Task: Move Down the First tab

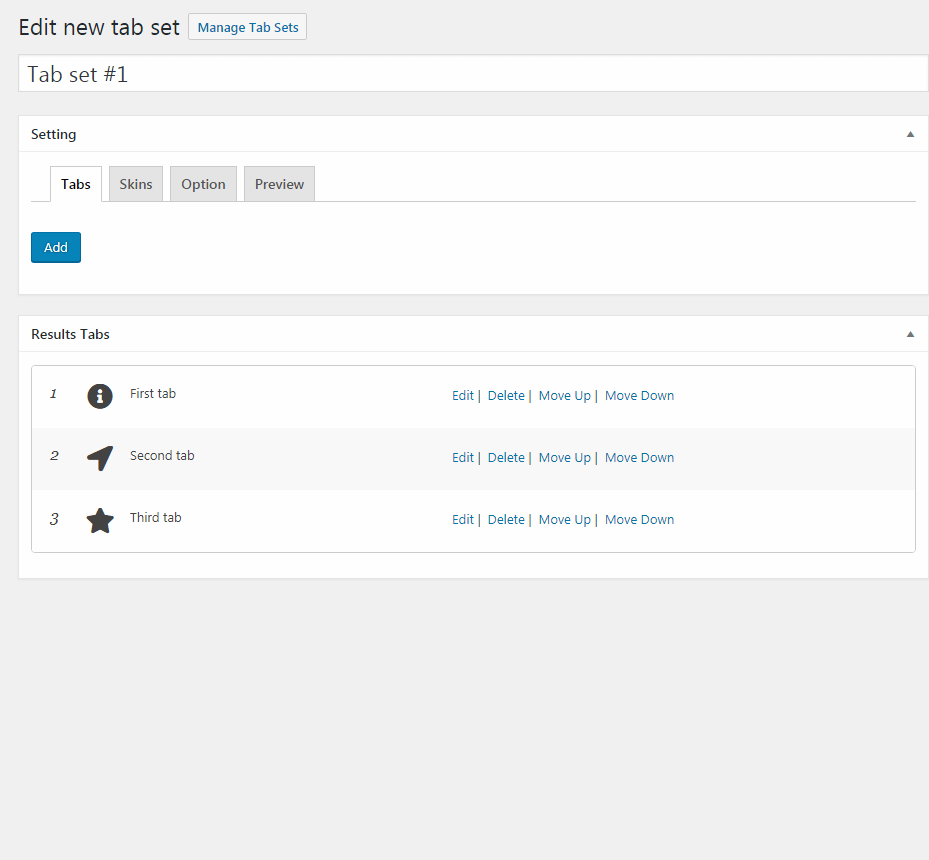Action: pyautogui.click(x=639, y=396)
